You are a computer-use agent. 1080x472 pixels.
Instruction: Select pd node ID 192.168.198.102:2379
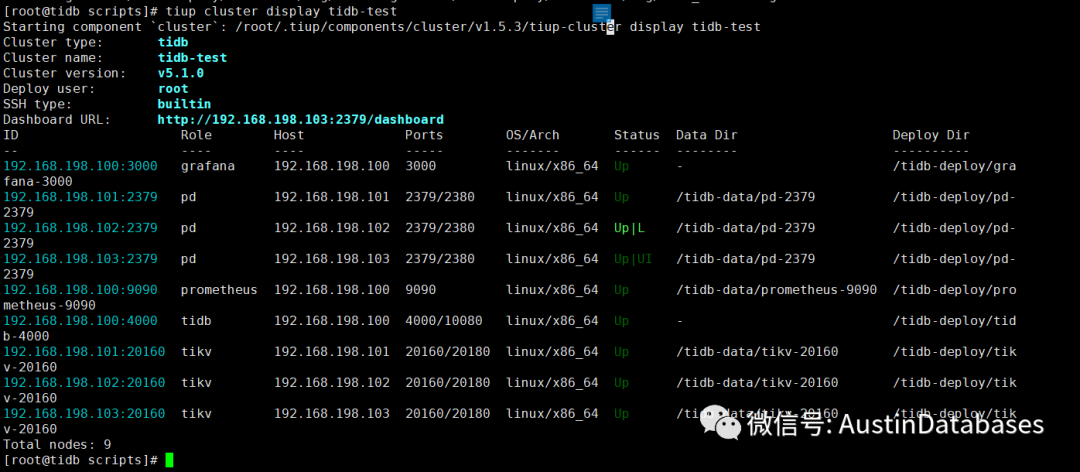point(81,228)
